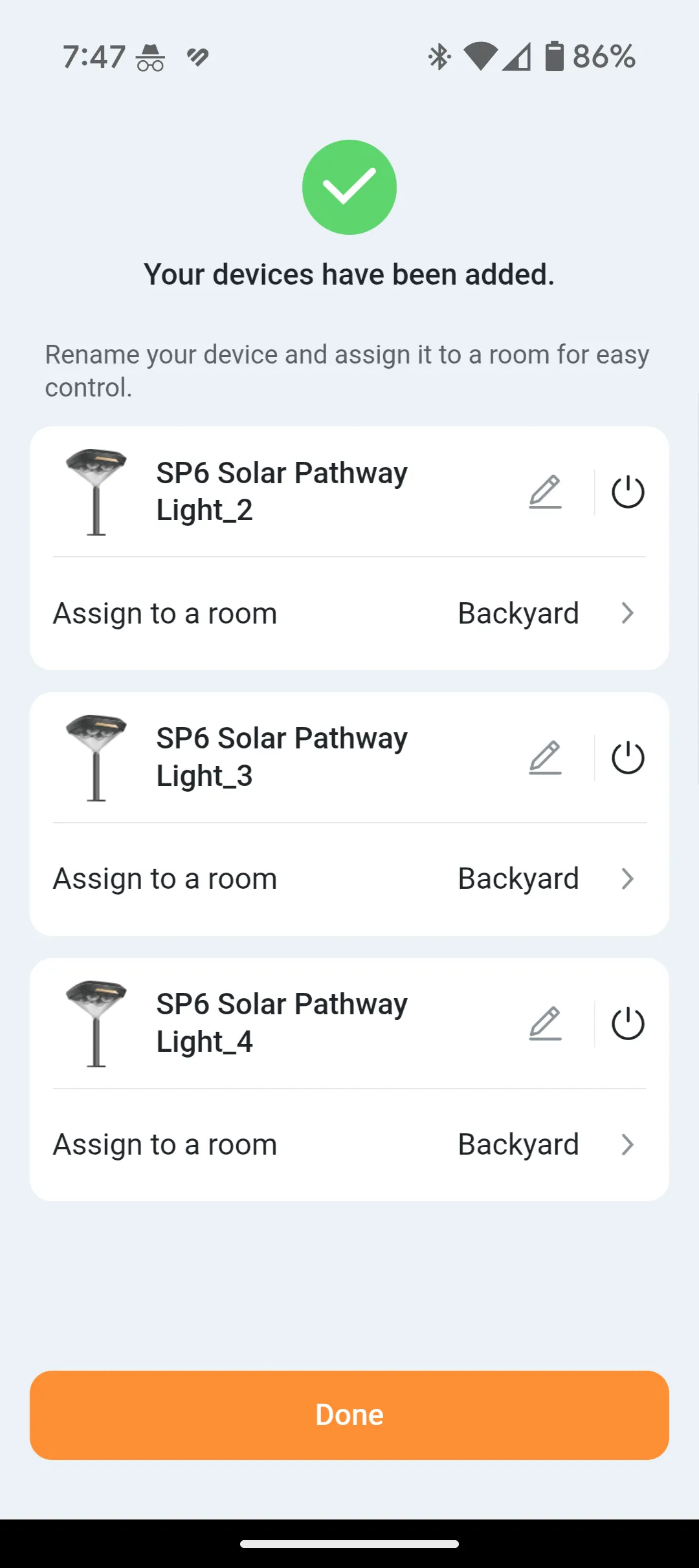Image resolution: width=699 pixels, height=1568 pixels.
Task: Expand room chevron for Light_2
Action: tap(627, 613)
